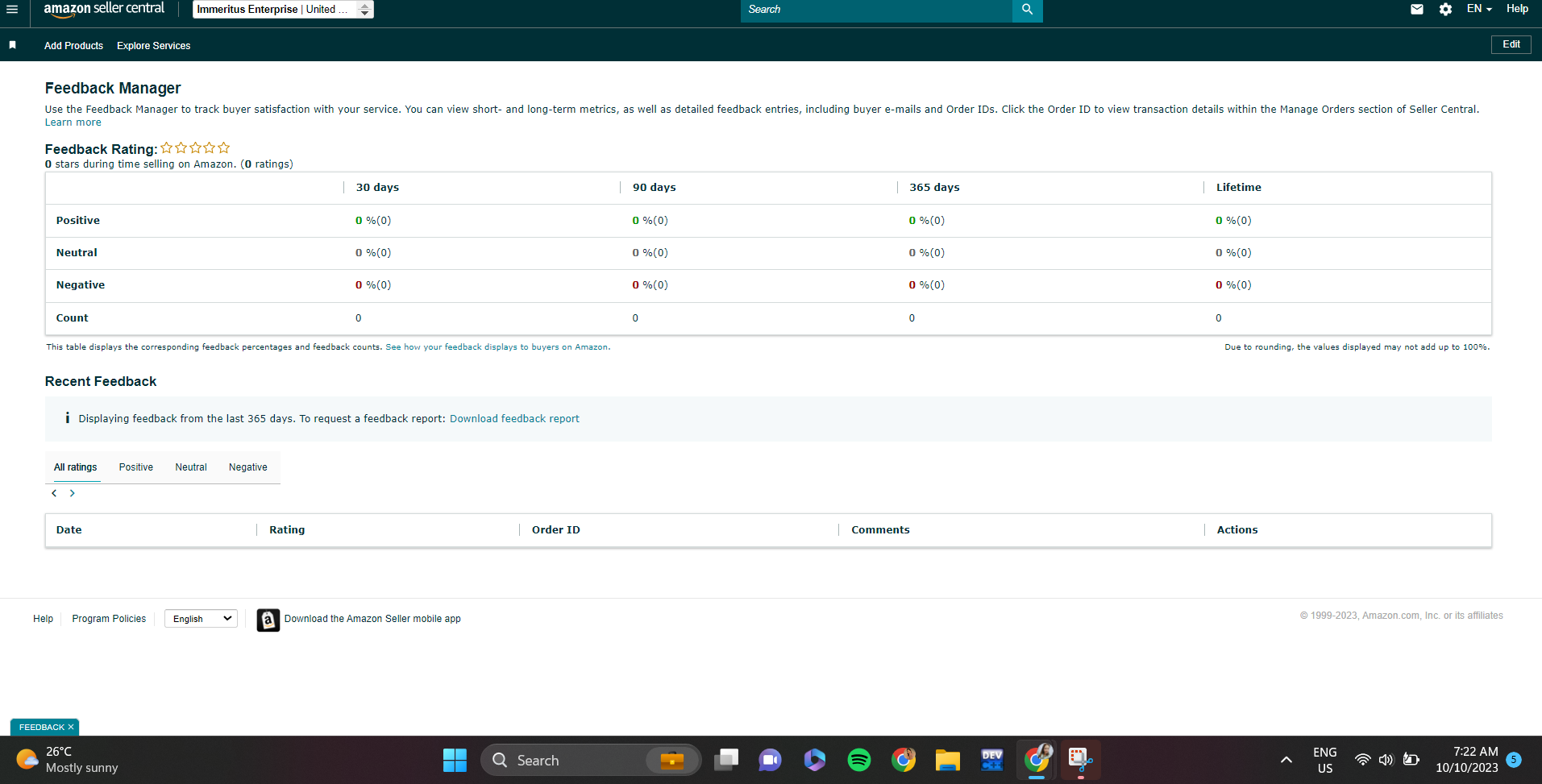Click the Actions column header
This screenshot has width=1542, height=784.
(x=1237, y=530)
